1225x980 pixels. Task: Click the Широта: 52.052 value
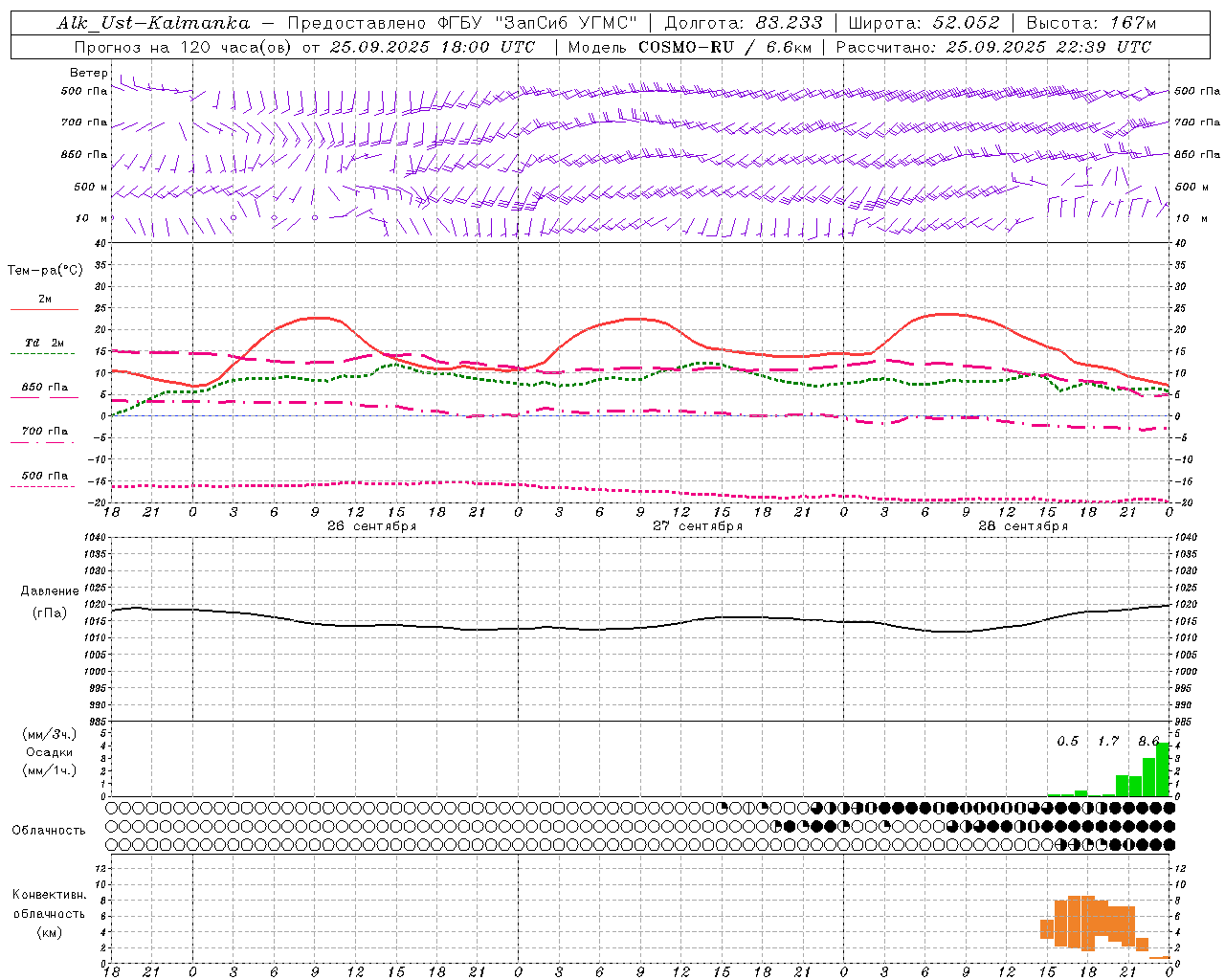click(x=924, y=23)
